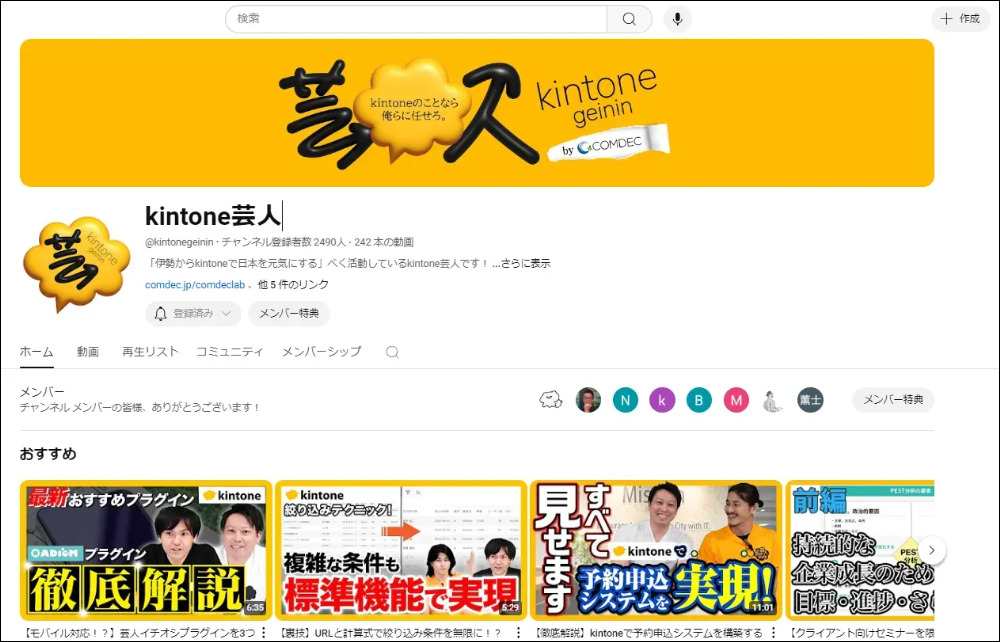The width and height of the screenshot is (1000, 642).
Task: Open 【クライアント向けセミナー video title
Action: coord(861,633)
